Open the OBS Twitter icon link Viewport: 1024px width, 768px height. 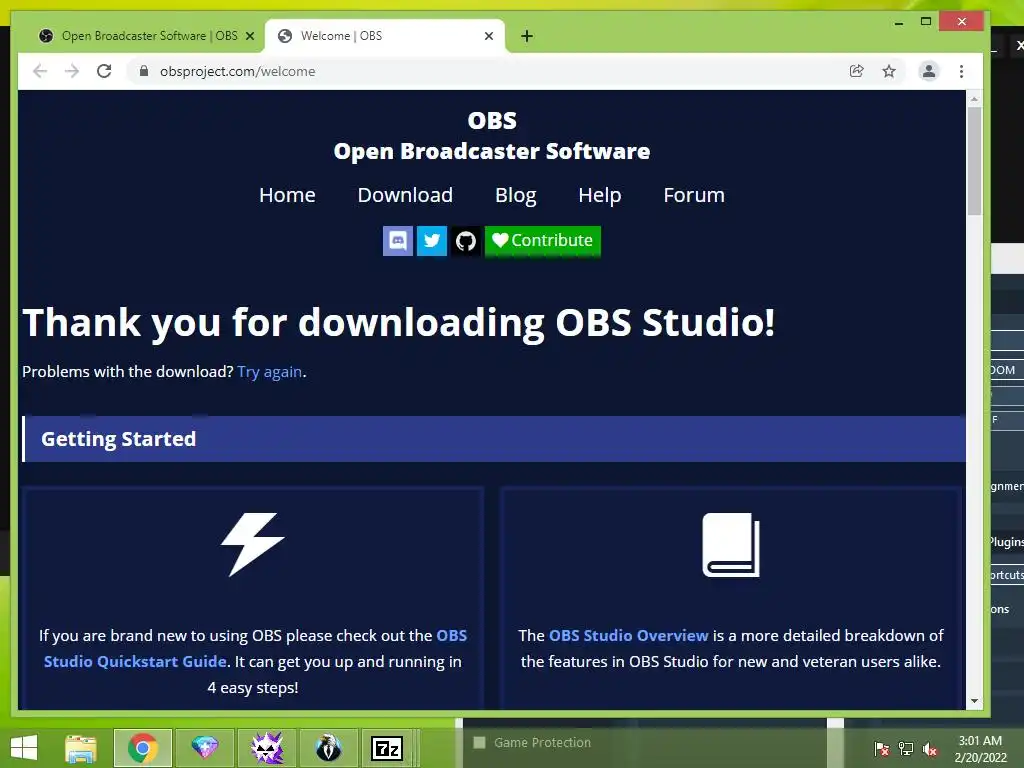coord(432,241)
